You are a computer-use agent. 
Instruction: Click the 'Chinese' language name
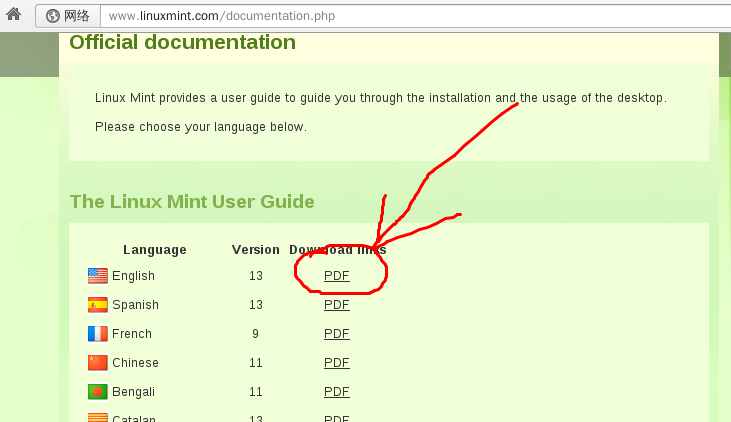click(135, 363)
